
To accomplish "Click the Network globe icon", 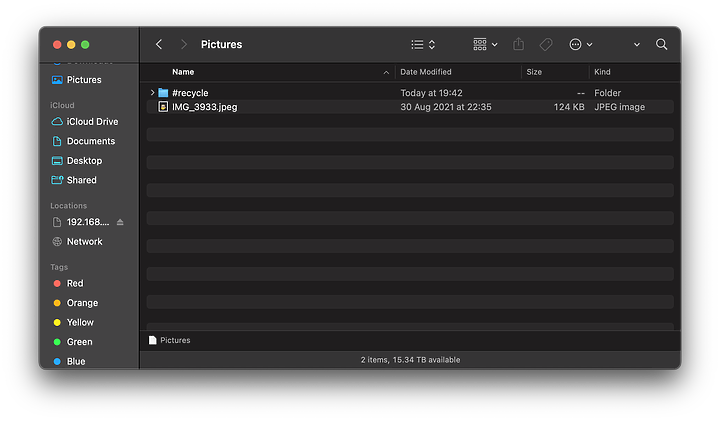I will click(x=57, y=241).
